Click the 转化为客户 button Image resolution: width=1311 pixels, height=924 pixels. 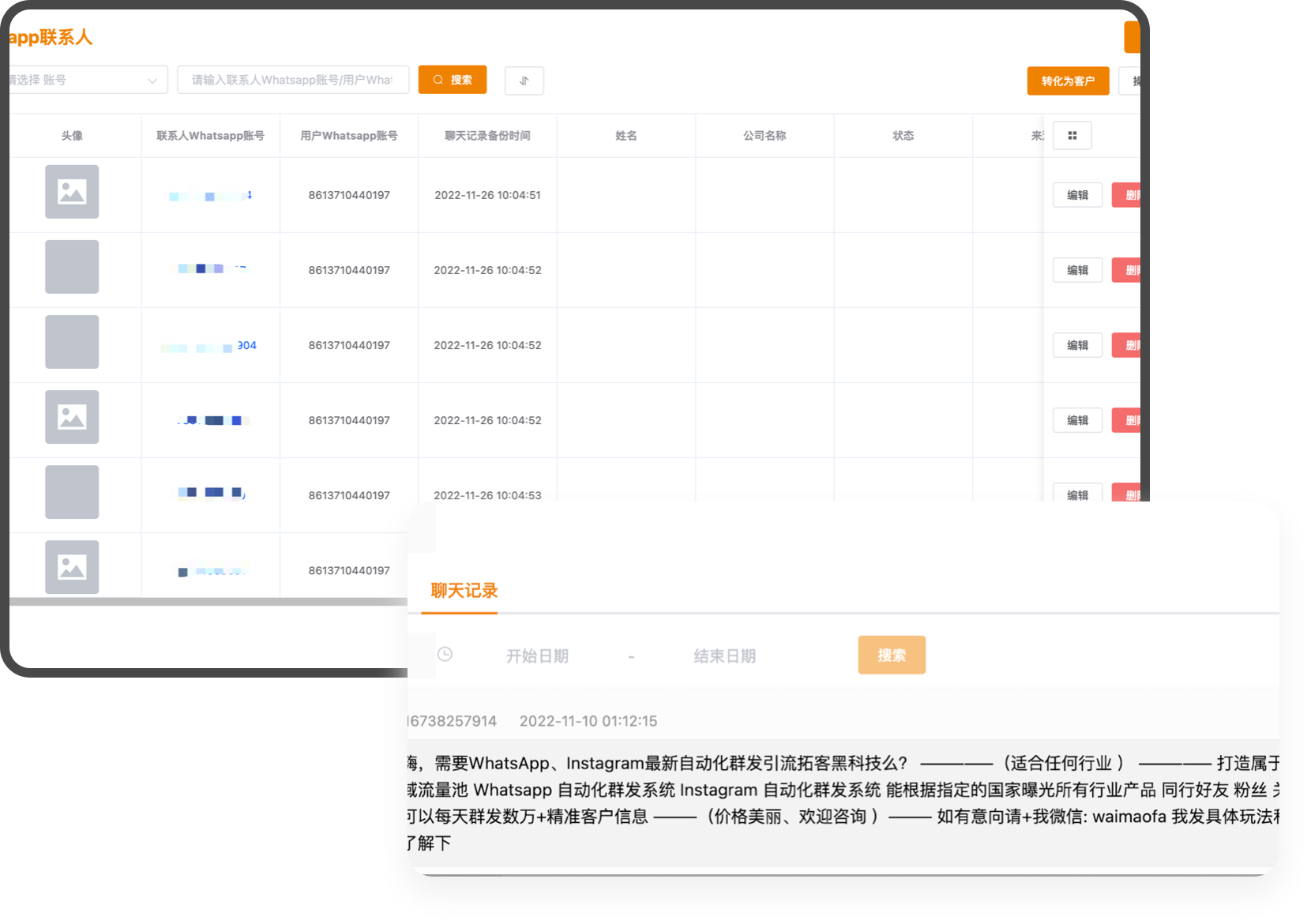1067,81
